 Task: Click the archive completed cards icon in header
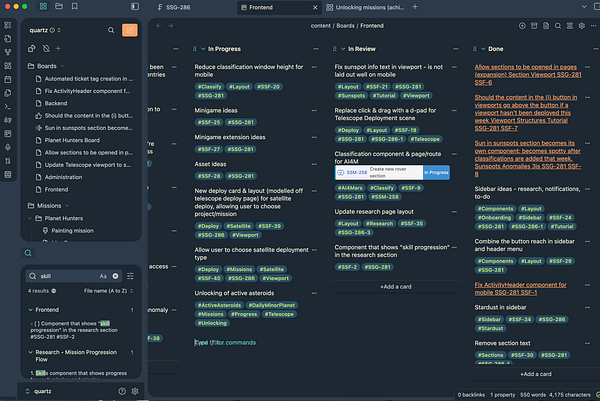coord(534,26)
